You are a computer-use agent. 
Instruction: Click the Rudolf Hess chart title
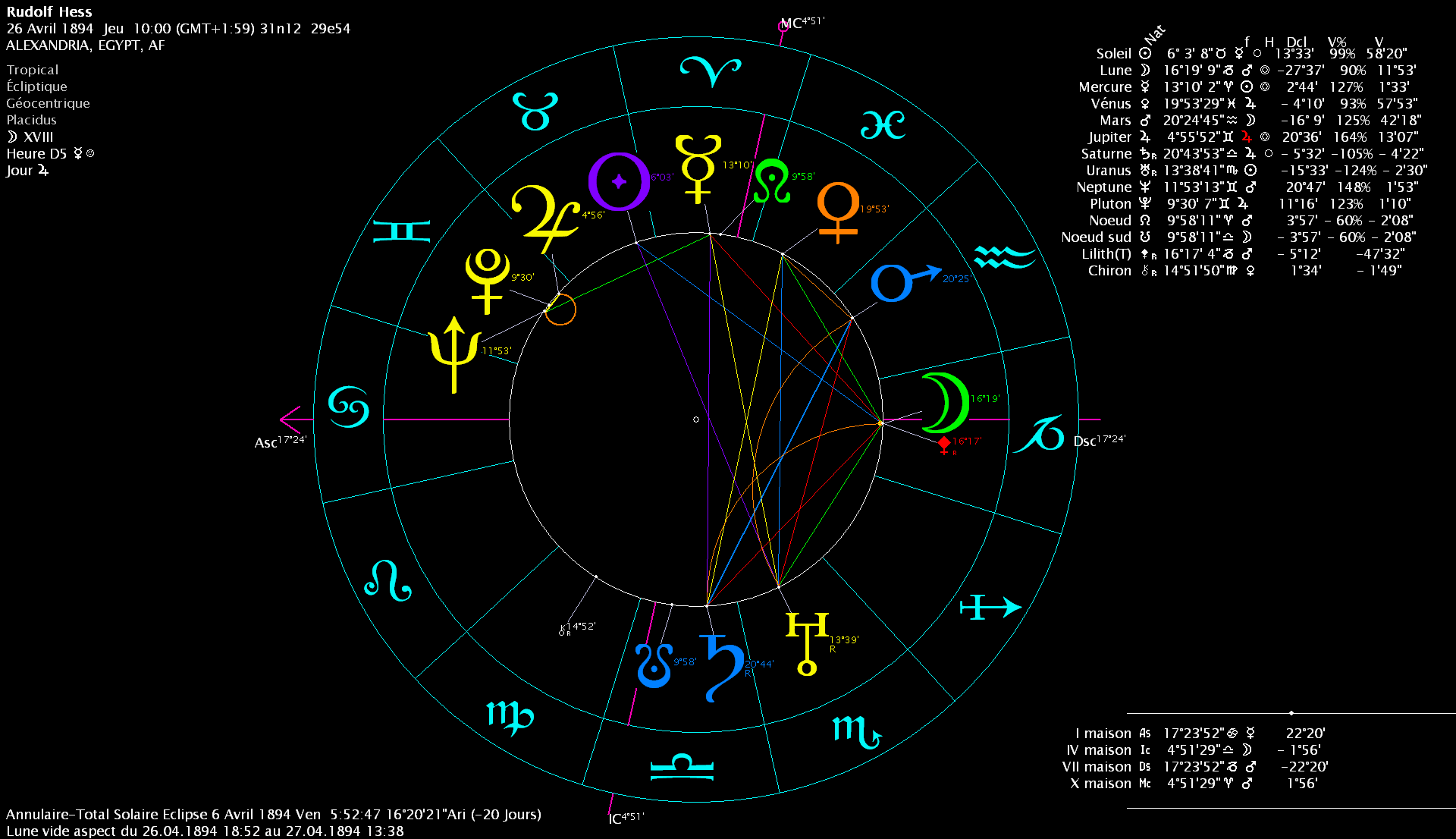(x=49, y=11)
